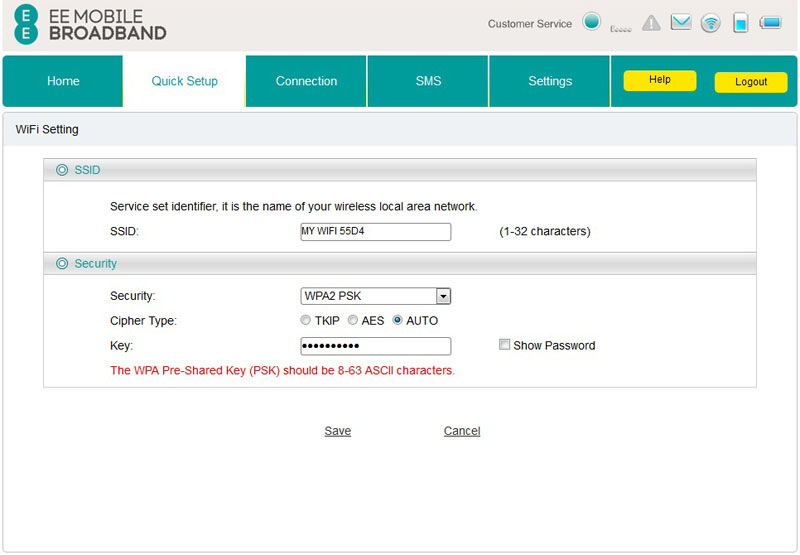Click the Key password input field

(x=376, y=346)
